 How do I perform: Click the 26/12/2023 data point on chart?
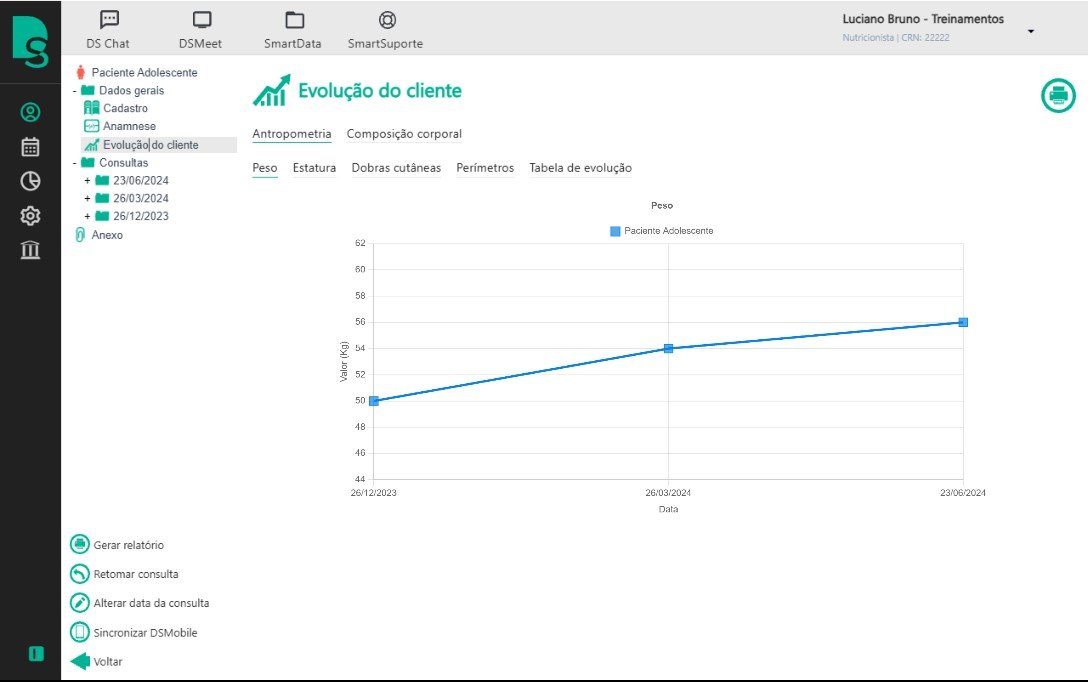coord(373,401)
